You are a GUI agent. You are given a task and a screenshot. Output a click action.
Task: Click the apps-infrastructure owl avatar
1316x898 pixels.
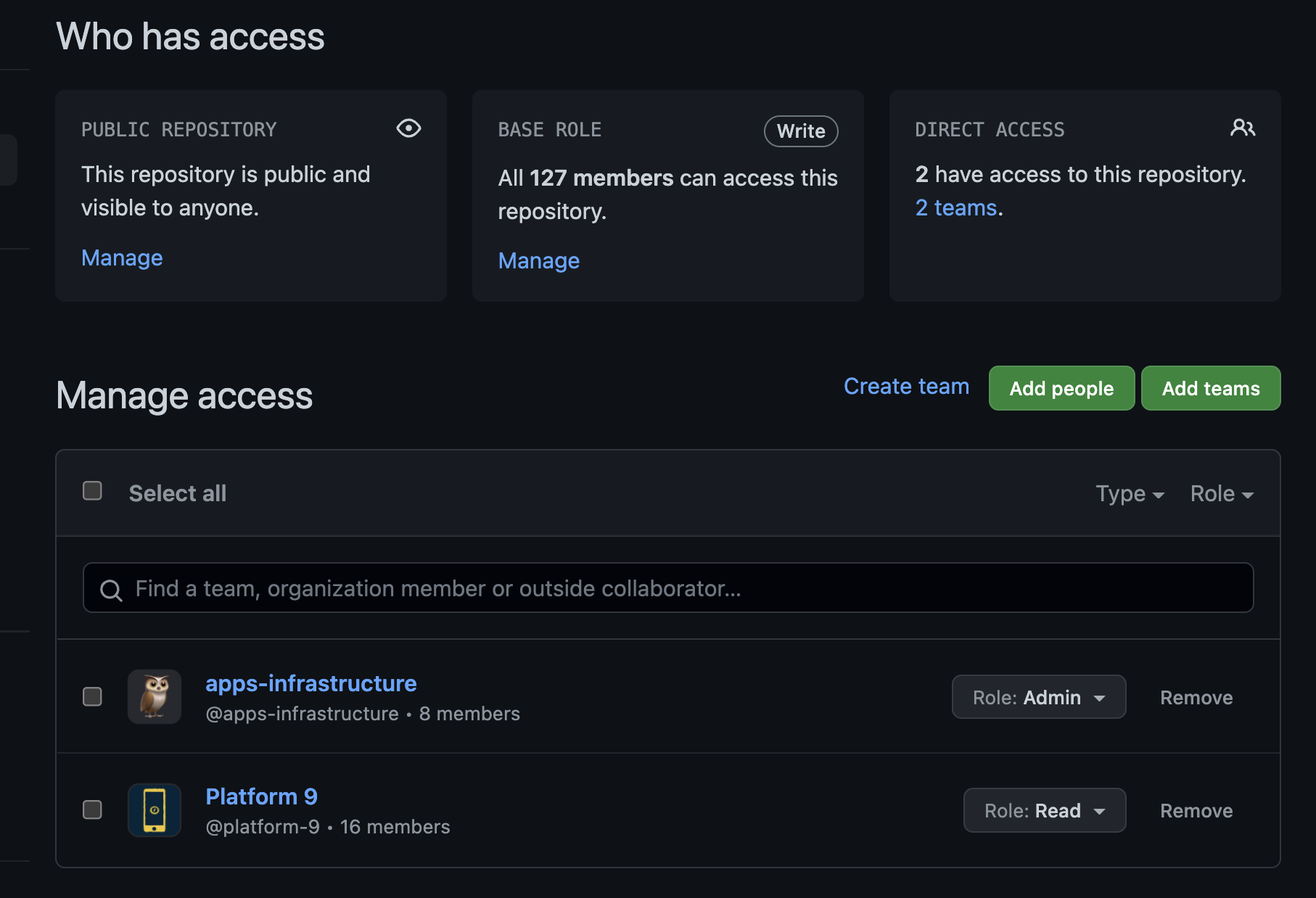[155, 696]
